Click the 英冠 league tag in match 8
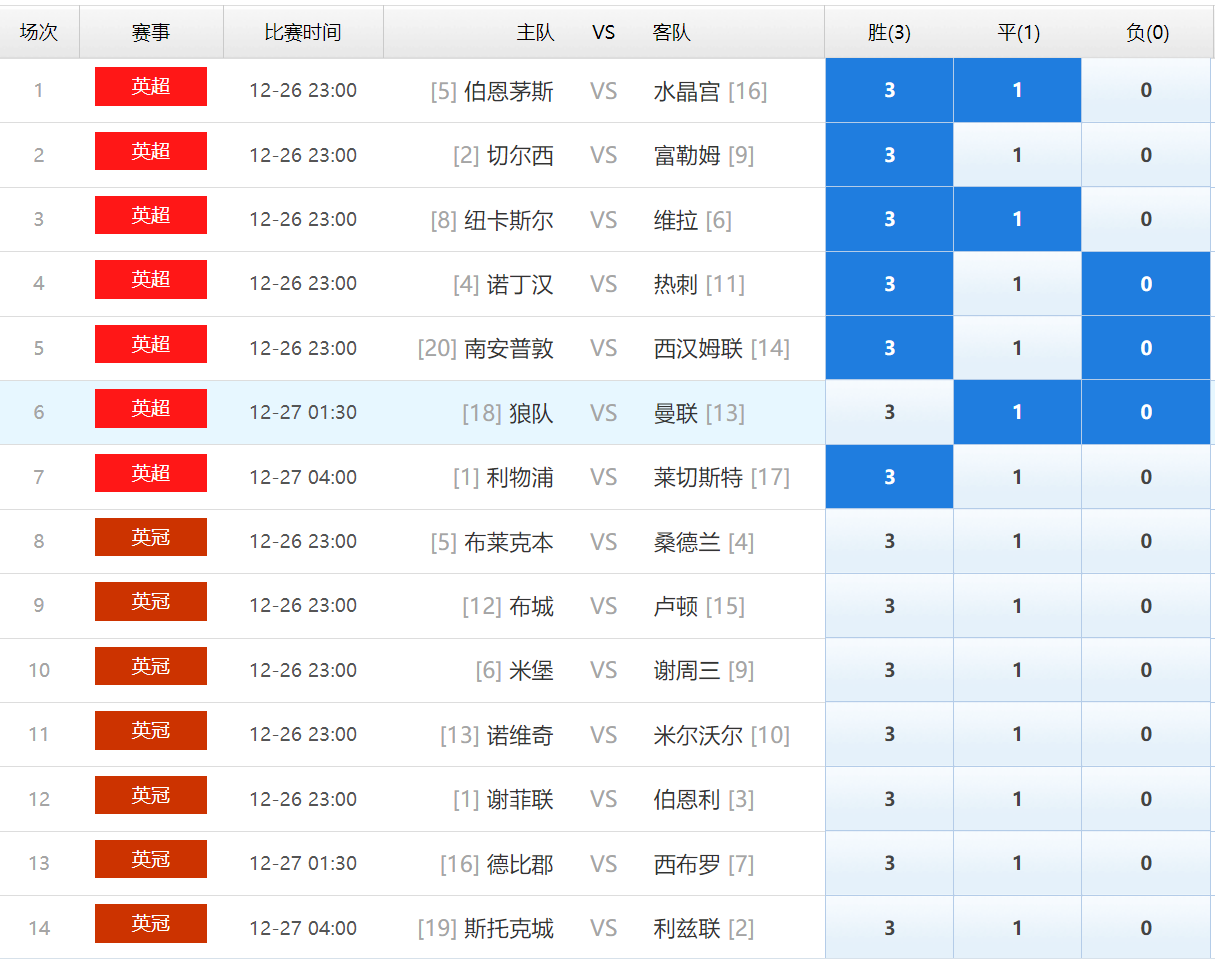Screen dimensions: 1215x959 pyautogui.click(x=151, y=538)
